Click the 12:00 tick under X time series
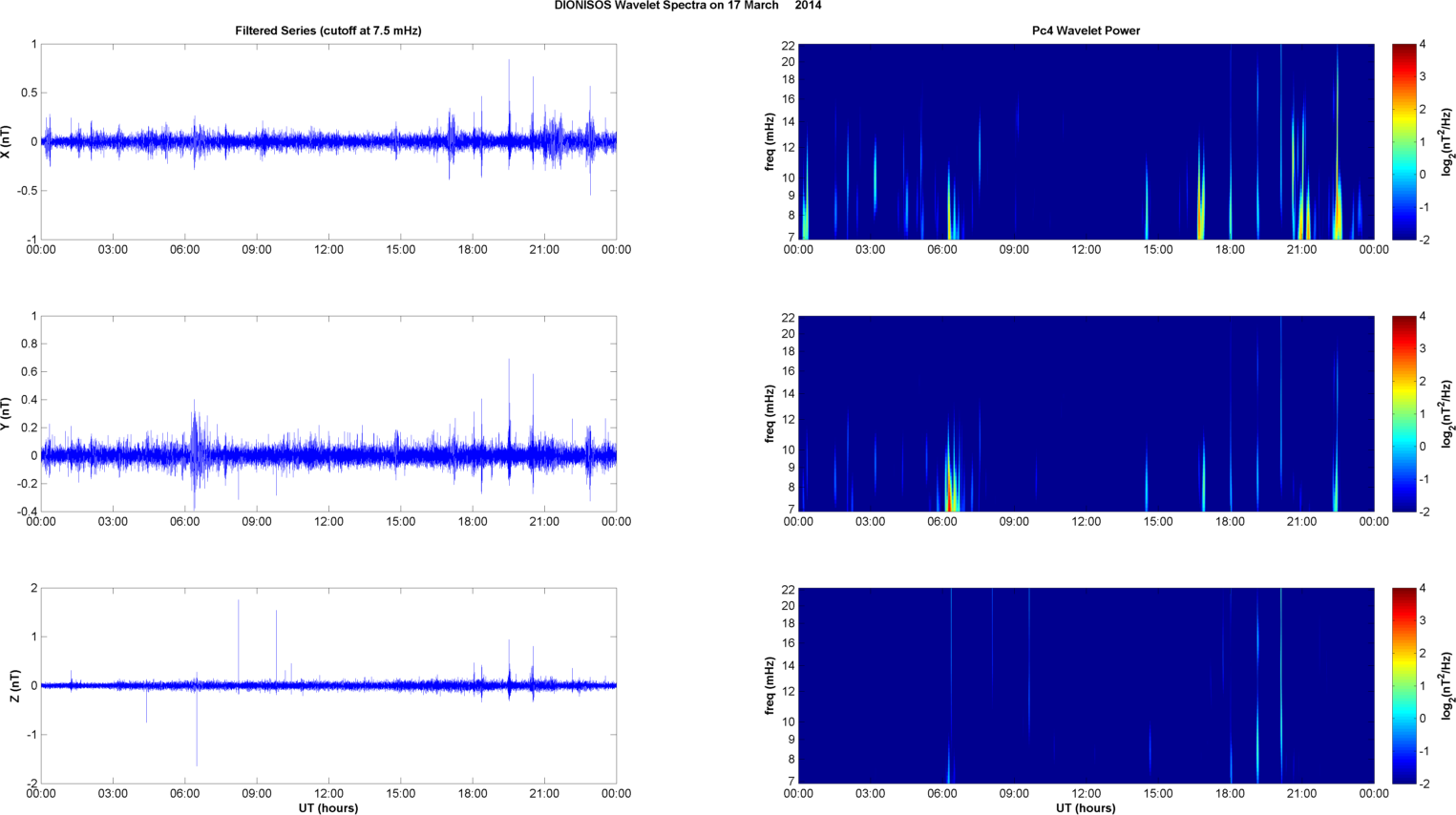This screenshot has height=815, width=1456. tap(328, 250)
